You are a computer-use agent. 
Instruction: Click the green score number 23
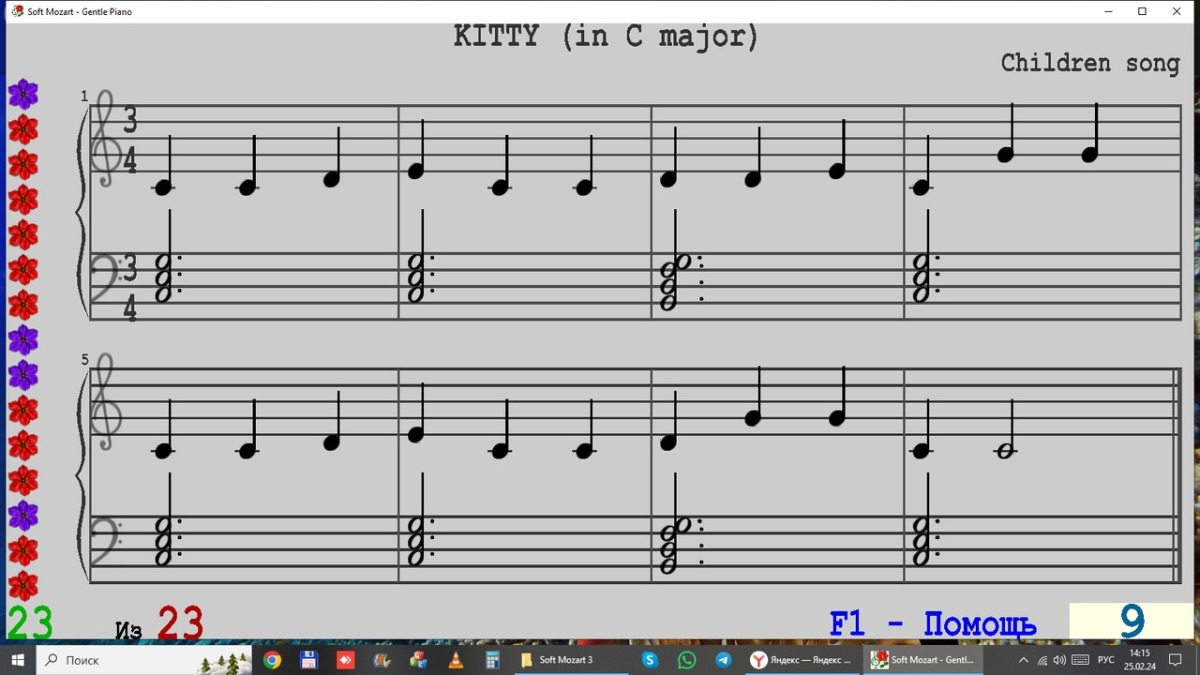[30, 623]
